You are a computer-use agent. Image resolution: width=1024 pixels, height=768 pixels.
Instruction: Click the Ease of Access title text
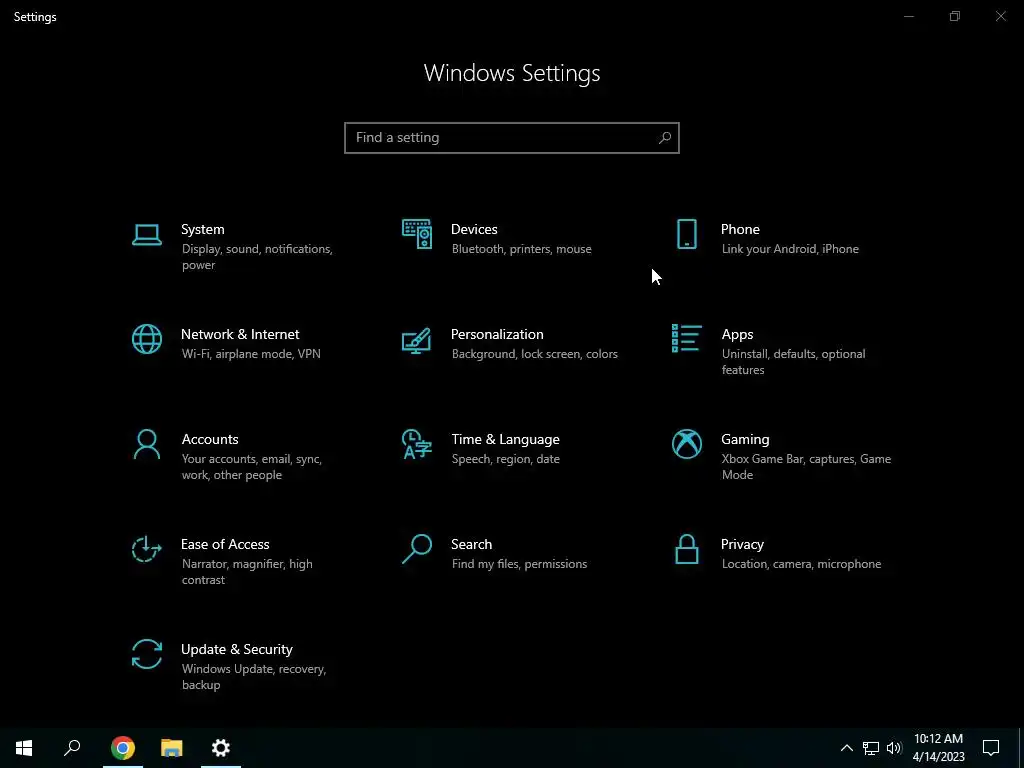tap(225, 545)
